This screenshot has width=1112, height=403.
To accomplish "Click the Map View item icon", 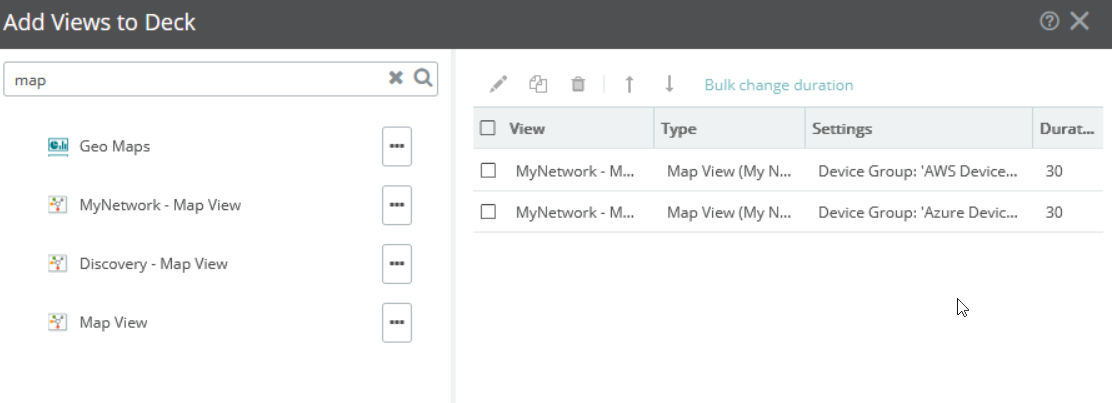I will [57, 323].
